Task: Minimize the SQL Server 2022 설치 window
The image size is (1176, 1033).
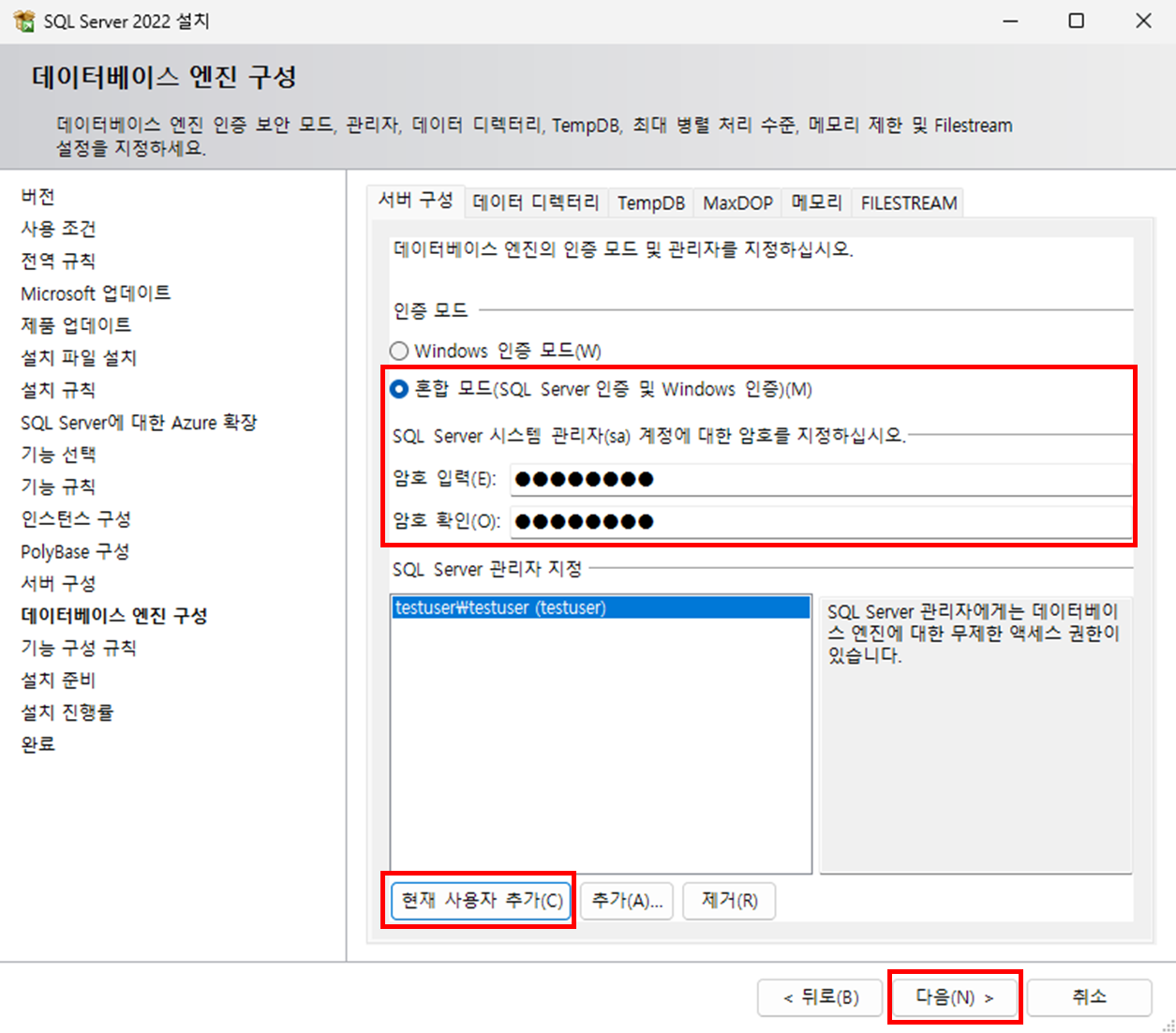Action: [x=1010, y=21]
